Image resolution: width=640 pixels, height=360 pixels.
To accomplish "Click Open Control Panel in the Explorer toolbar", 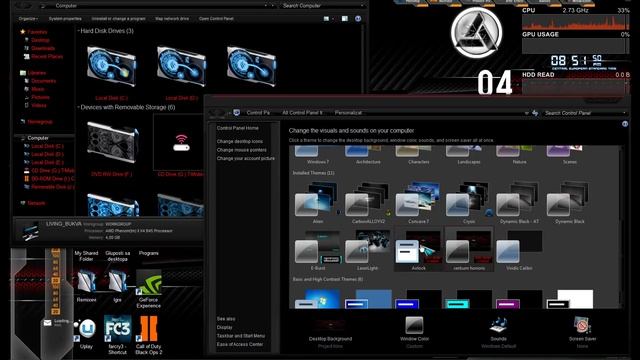I will pyautogui.click(x=216, y=19).
